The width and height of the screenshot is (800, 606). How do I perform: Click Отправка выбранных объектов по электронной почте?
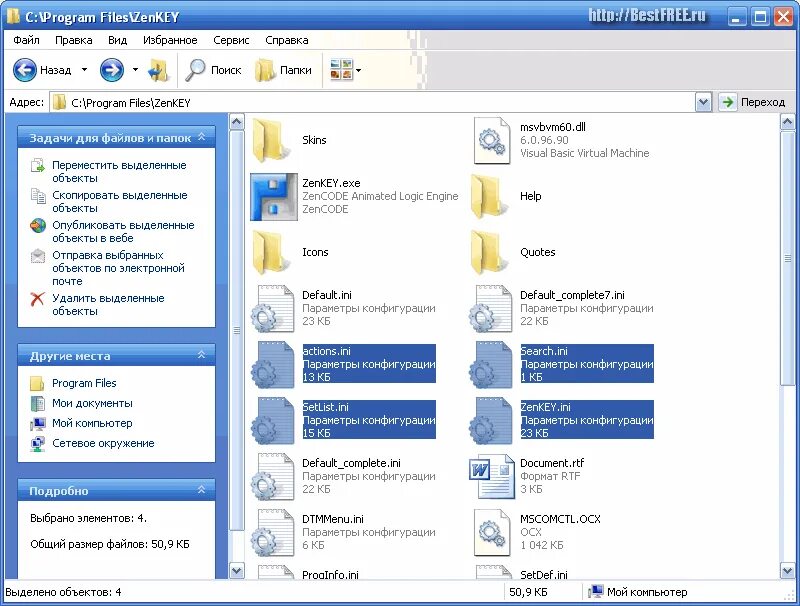coord(118,268)
